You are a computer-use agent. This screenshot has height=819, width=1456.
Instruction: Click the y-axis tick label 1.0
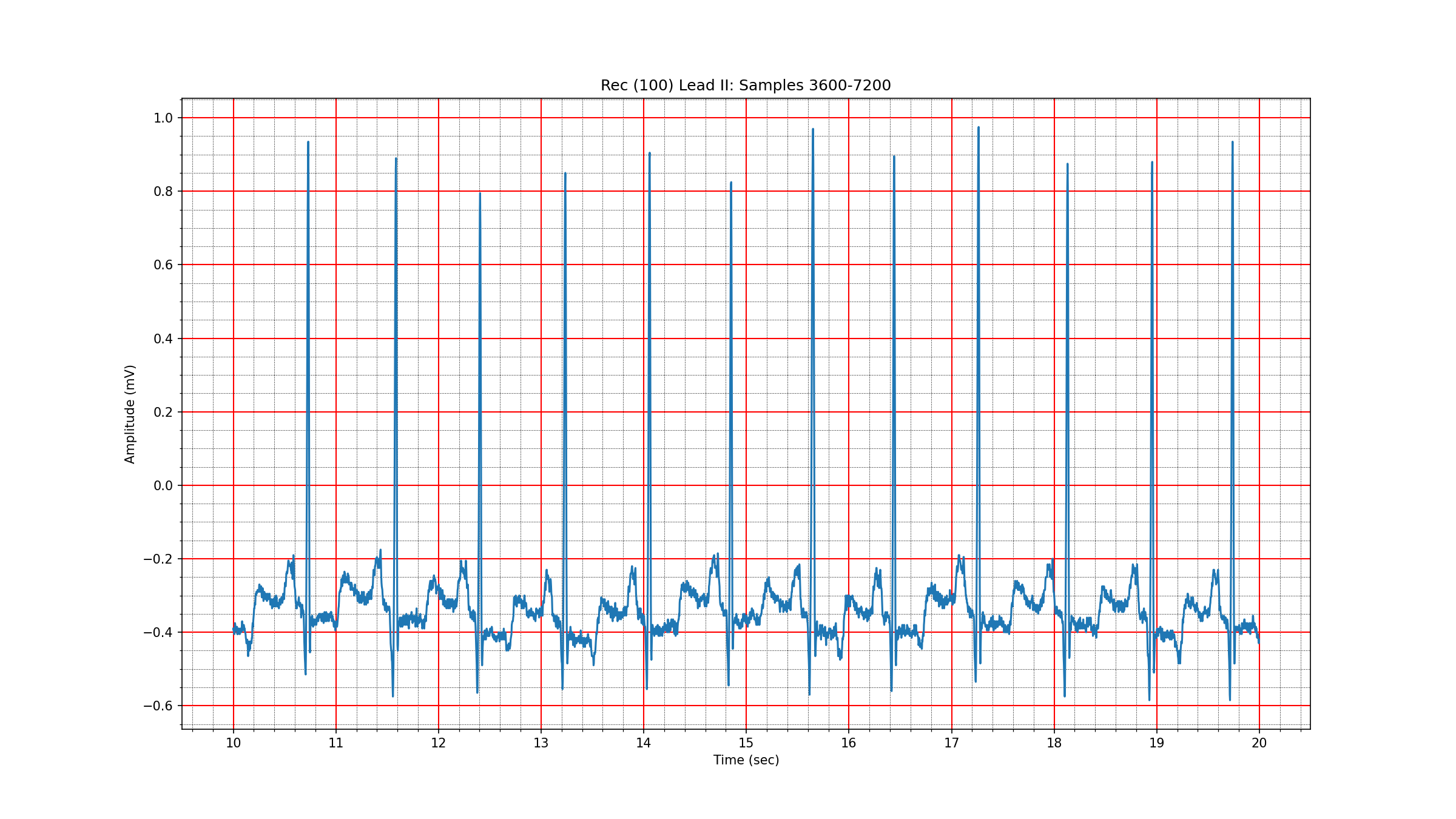coord(163,118)
